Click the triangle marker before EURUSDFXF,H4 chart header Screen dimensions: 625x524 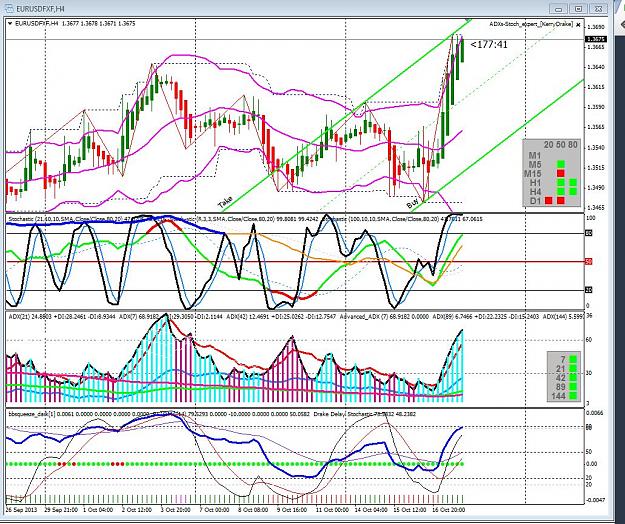(x=10, y=24)
